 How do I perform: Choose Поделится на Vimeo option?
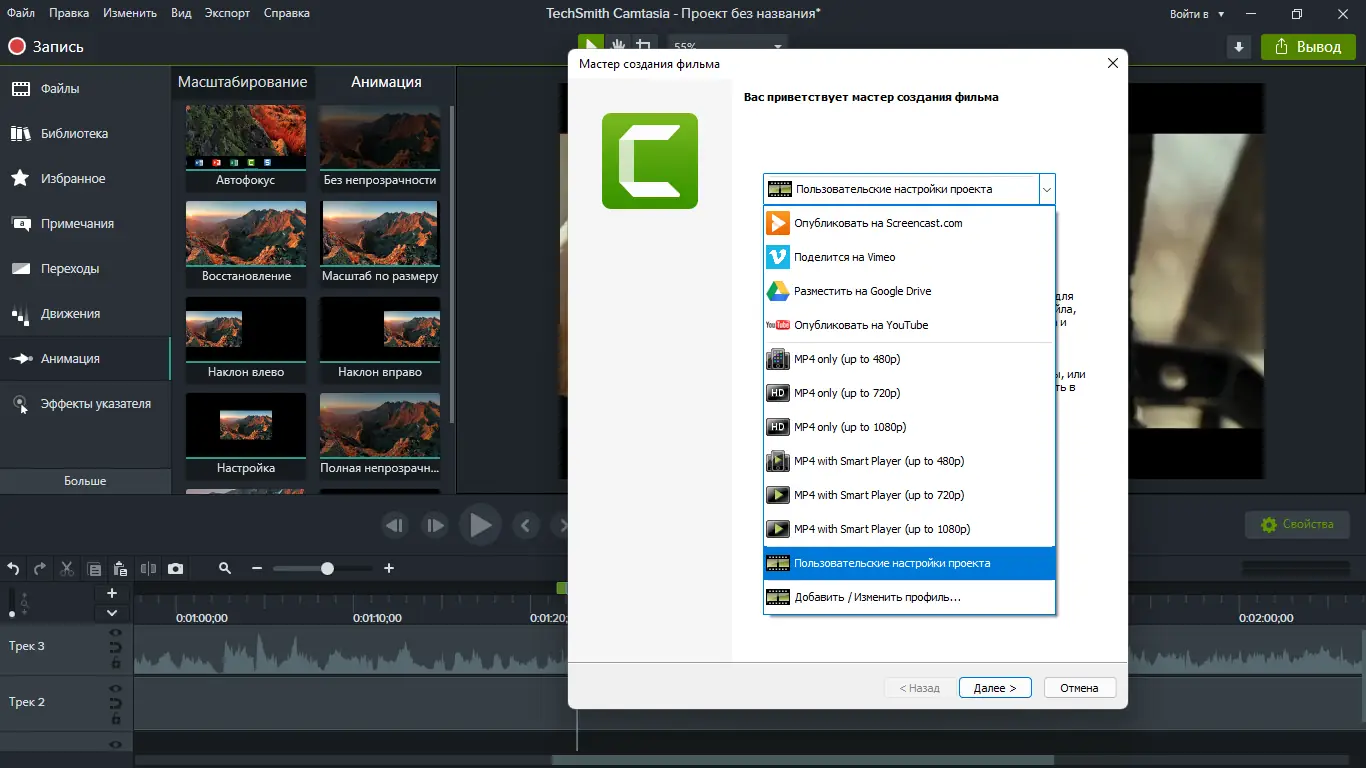[x=909, y=257]
